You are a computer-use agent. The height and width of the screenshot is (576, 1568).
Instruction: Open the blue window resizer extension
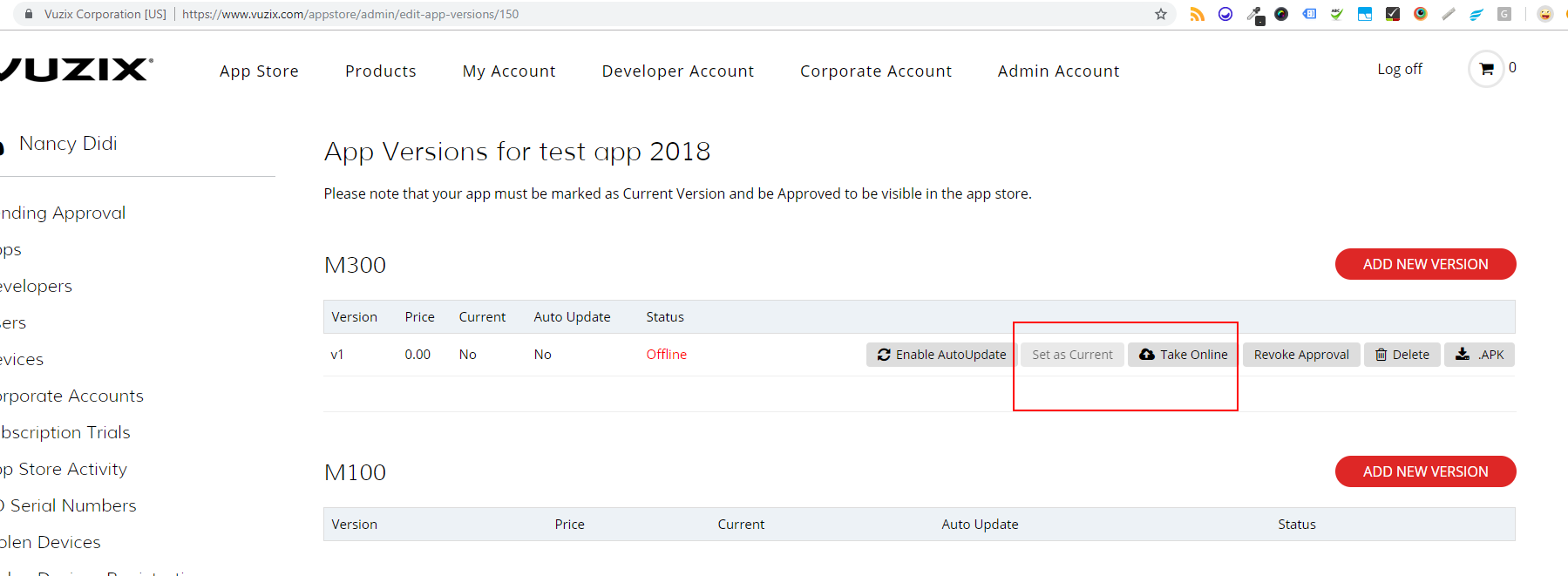pyautogui.click(x=1365, y=14)
